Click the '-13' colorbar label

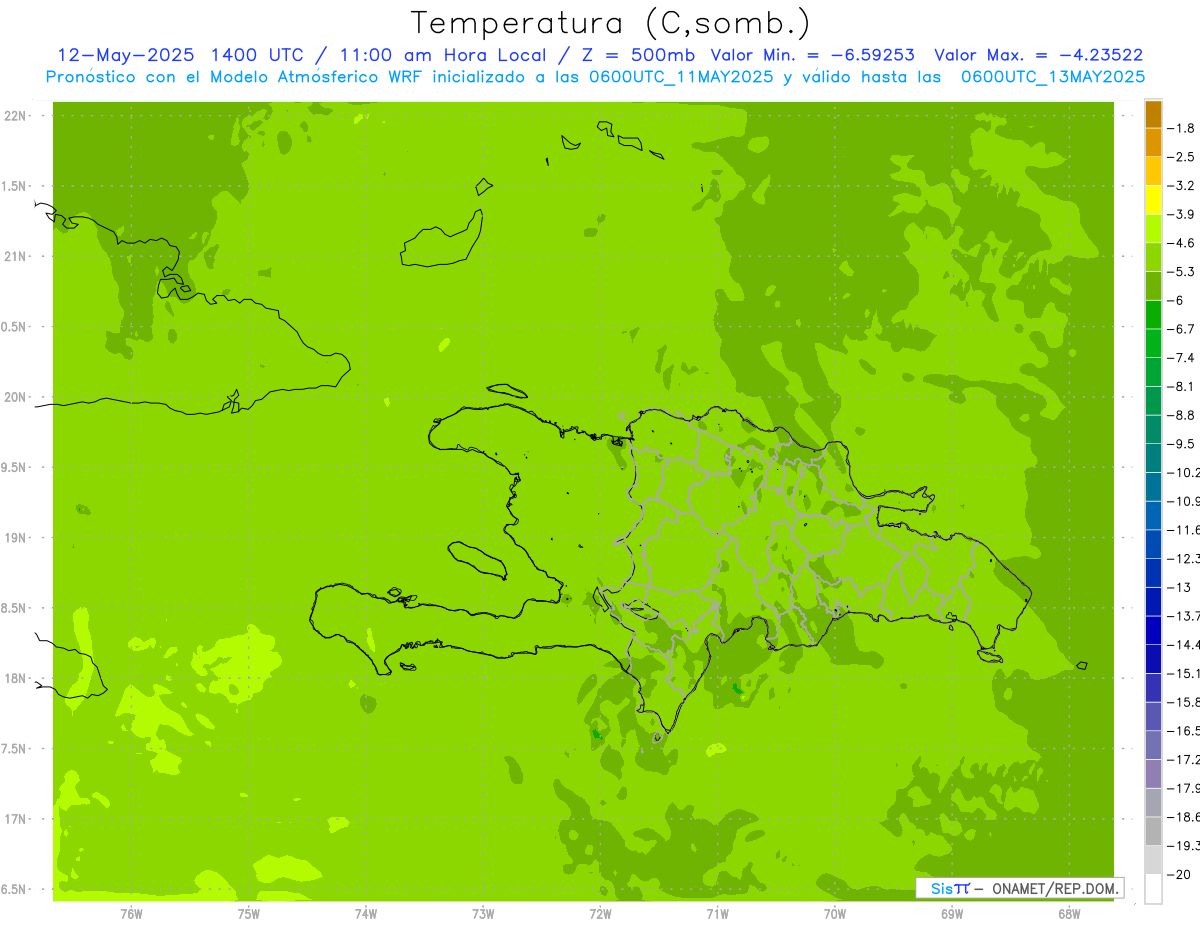pos(1179,587)
